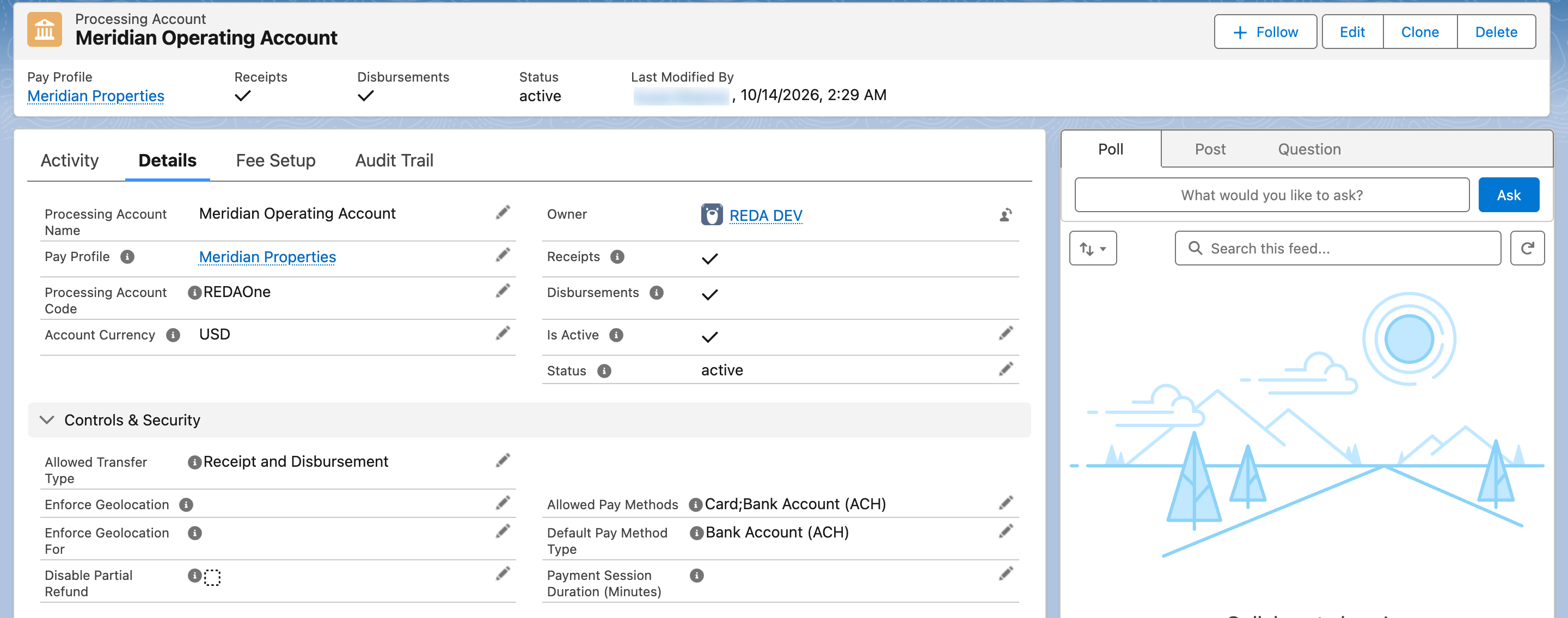Edit Status pencil icon
Screen dimensions: 1568x618
1006,369
